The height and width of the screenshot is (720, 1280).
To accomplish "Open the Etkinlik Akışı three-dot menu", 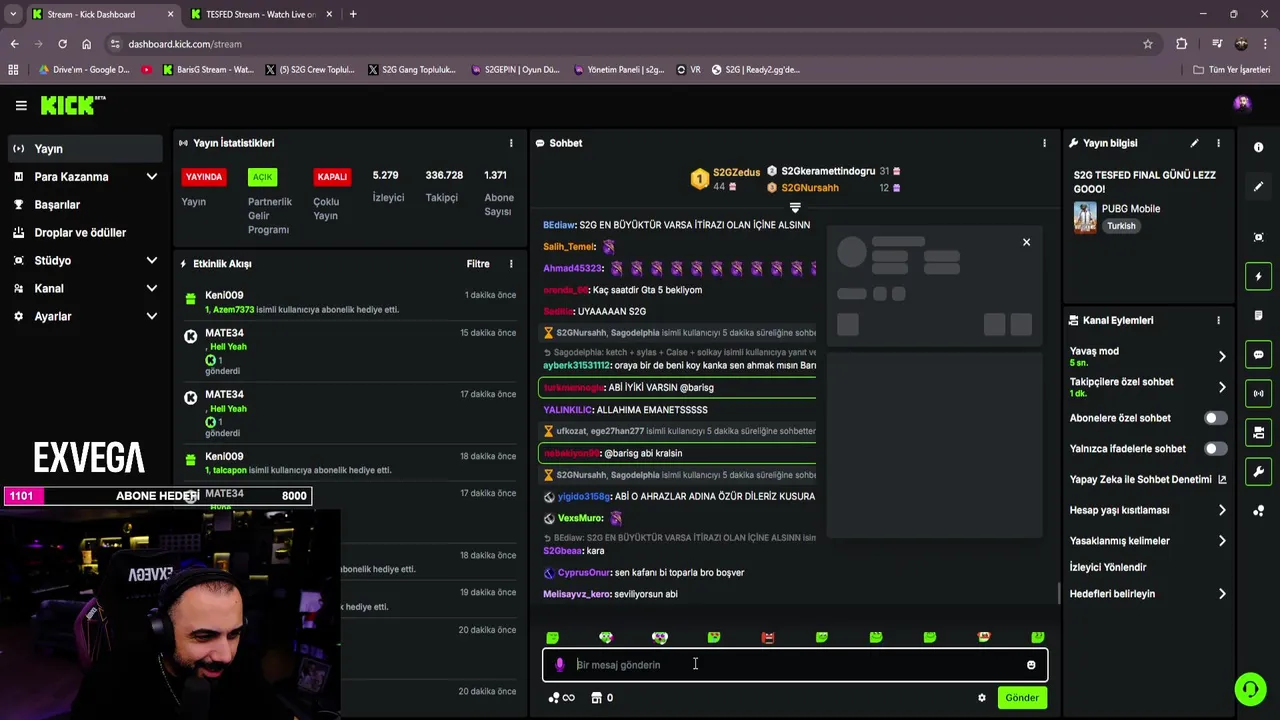I will [x=511, y=264].
